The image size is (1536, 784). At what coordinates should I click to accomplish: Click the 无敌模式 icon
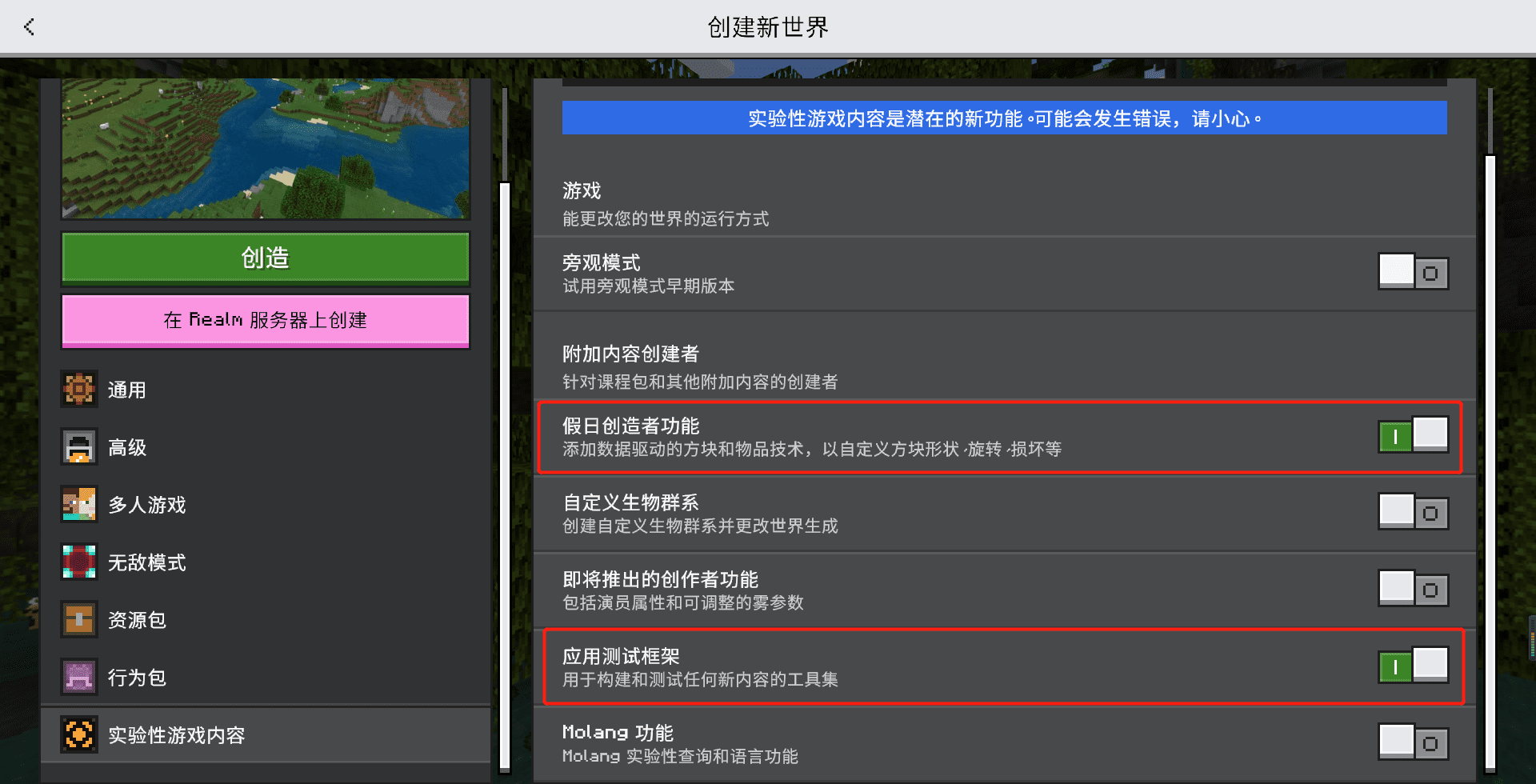tap(79, 562)
